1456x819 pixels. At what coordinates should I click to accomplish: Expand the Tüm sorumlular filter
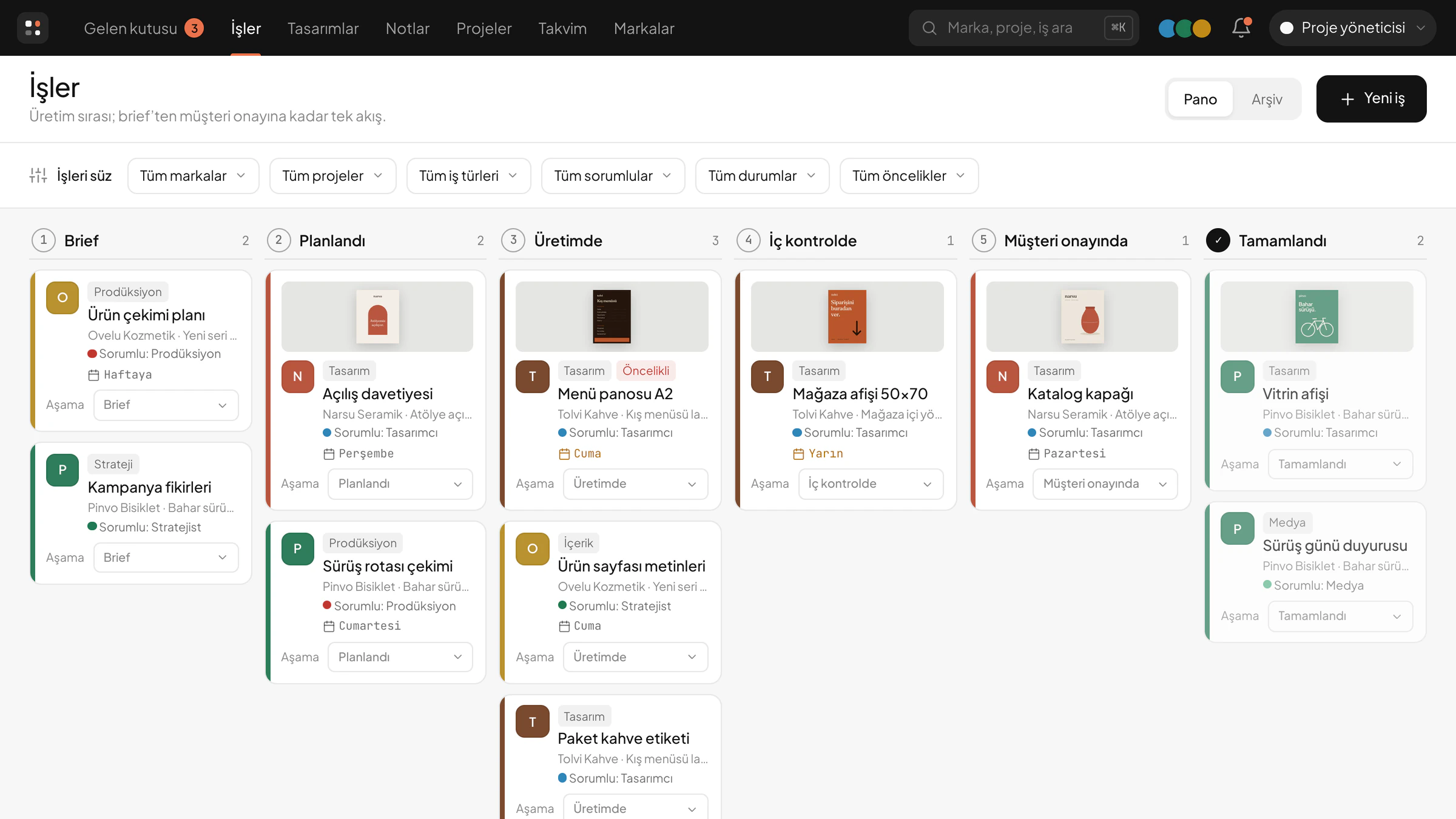tap(613, 176)
